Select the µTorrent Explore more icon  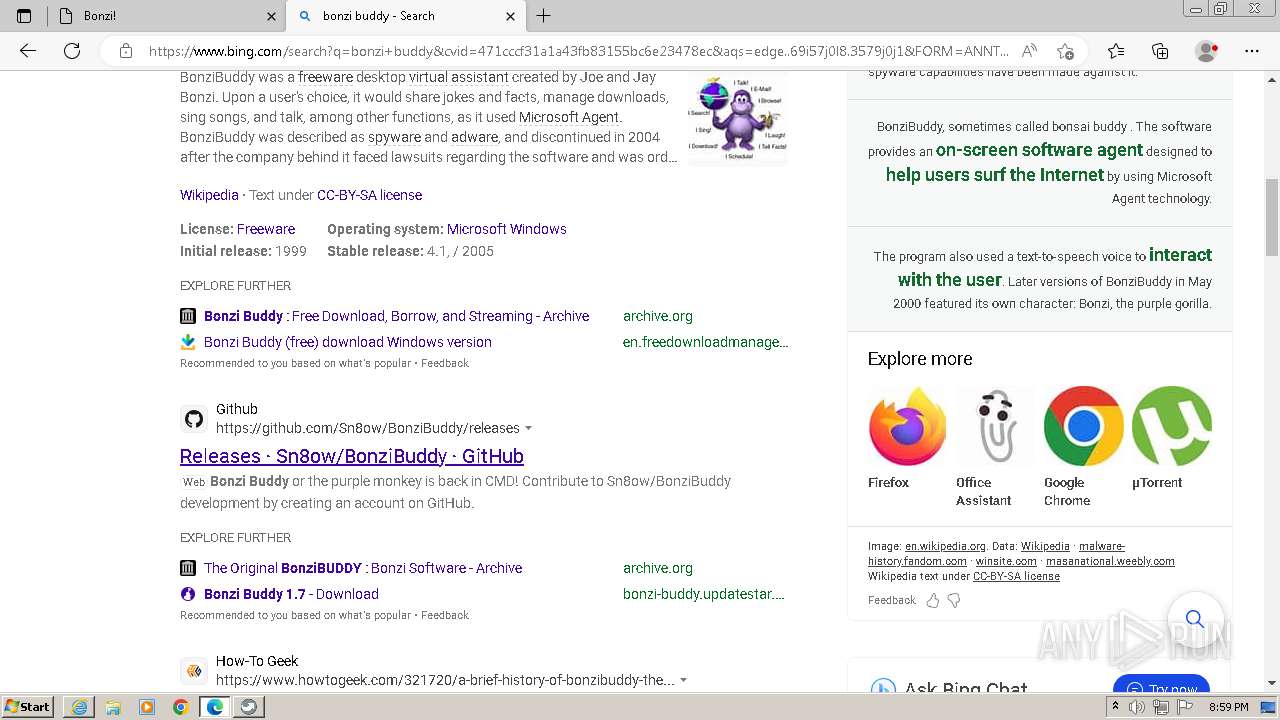point(1171,426)
